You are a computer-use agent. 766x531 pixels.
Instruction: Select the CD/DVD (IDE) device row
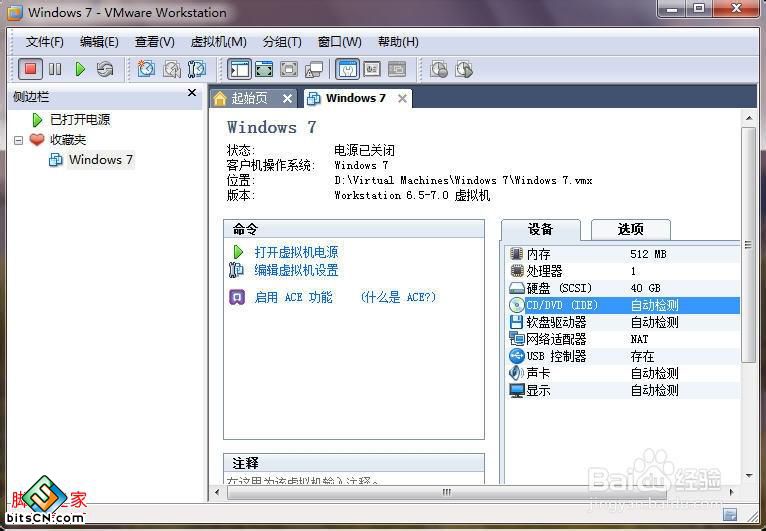point(623,305)
